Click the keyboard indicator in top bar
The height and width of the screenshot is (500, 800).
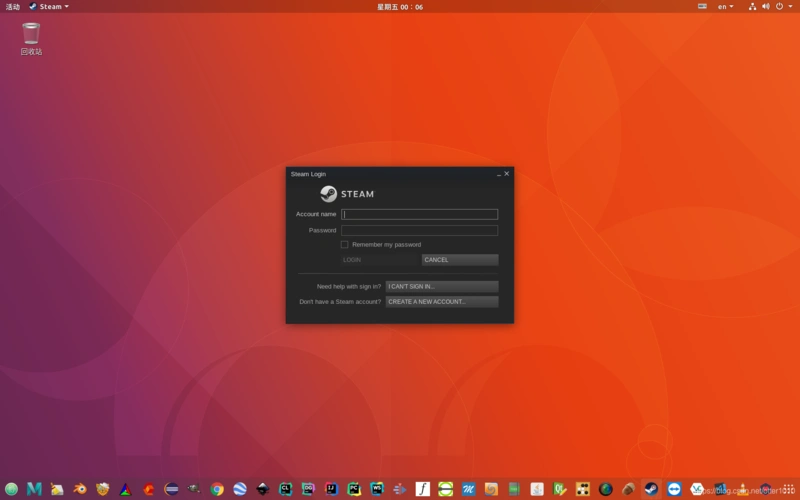point(703,6)
